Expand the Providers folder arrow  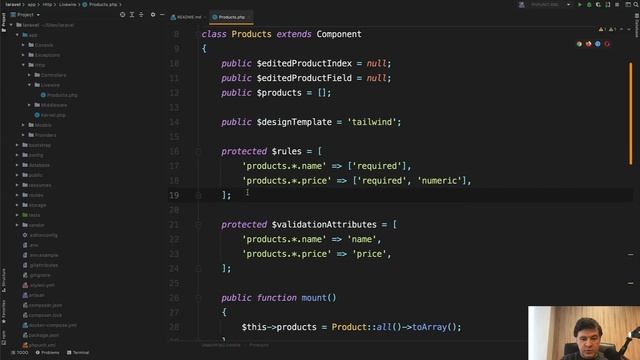tap(23, 135)
